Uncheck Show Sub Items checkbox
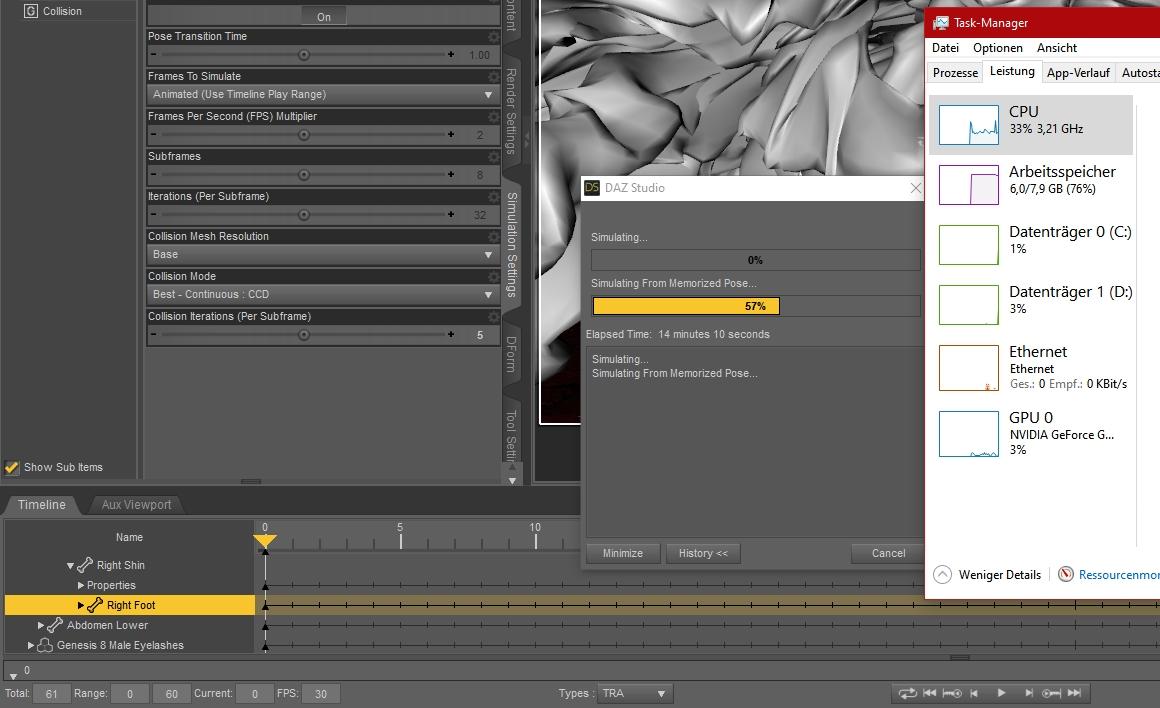1160x708 pixels. pyautogui.click(x=11, y=467)
